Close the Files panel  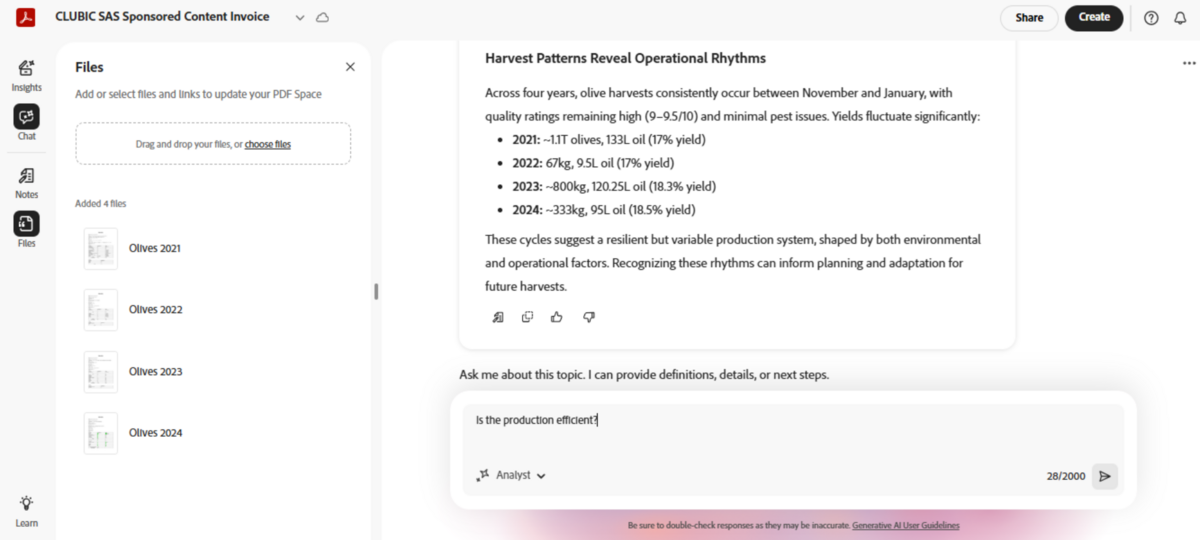pyautogui.click(x=350, y=67)
